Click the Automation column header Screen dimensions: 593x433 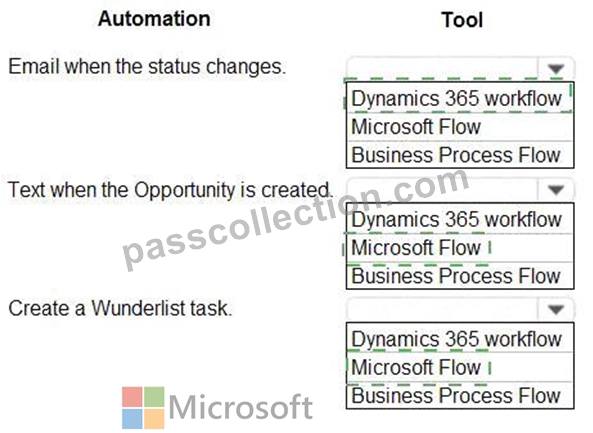(154, 19)
